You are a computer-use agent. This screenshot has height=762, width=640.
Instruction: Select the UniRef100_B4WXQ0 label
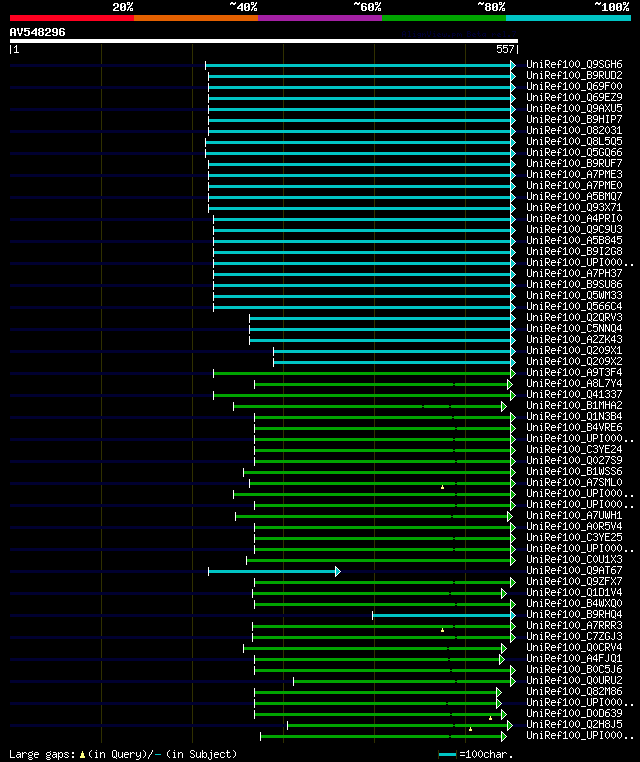point(574,603)
